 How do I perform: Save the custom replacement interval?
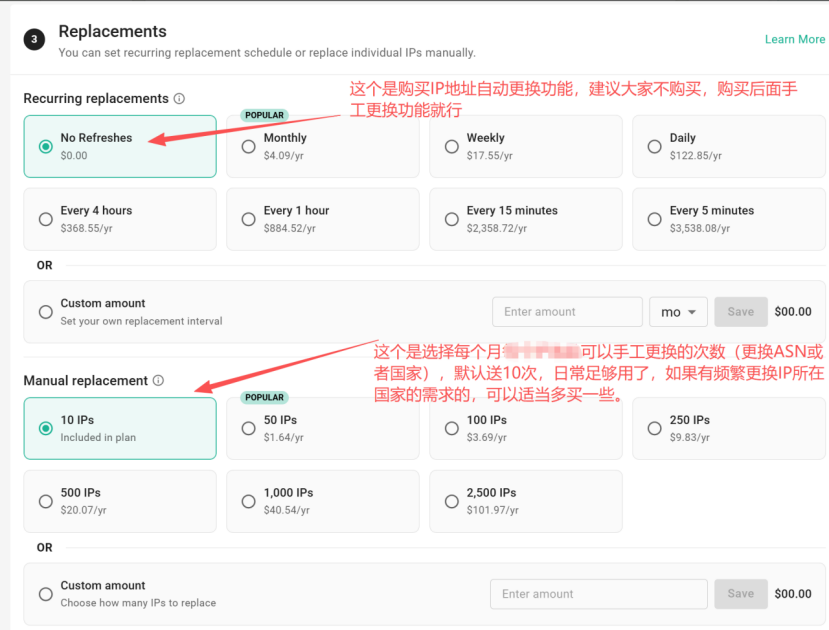click(741, 312)
